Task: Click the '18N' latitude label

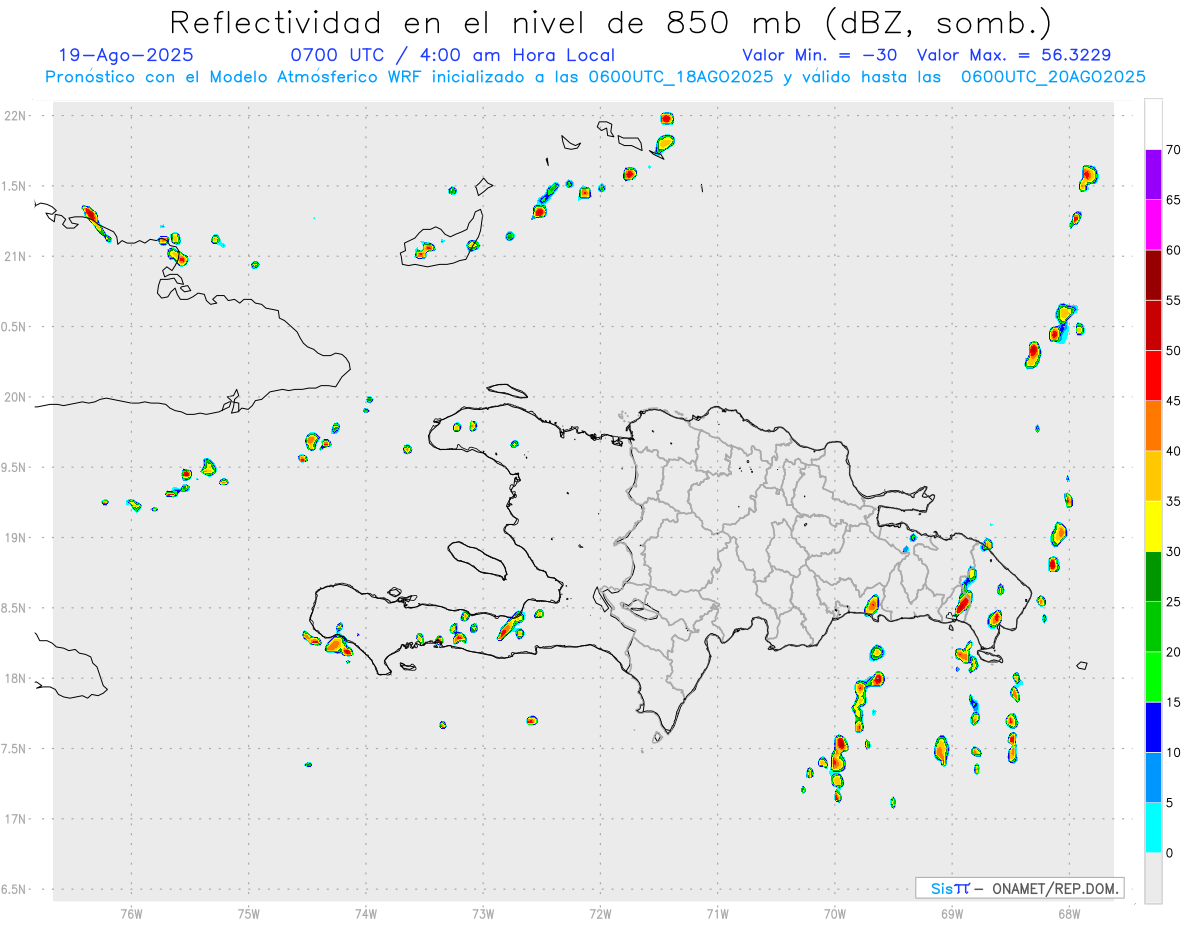Action: coord(15,678)
